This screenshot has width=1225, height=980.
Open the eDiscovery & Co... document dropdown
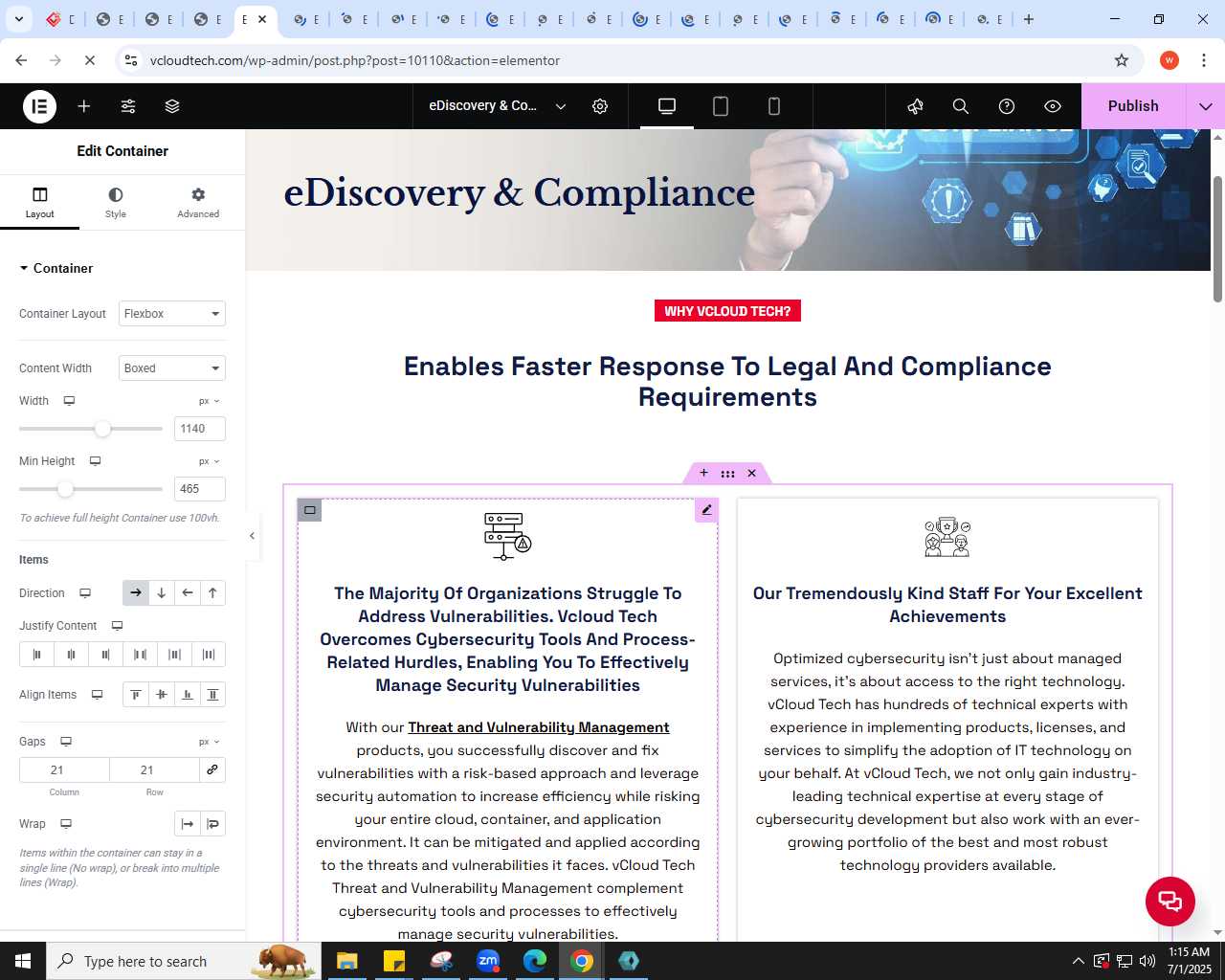(498, 106)
